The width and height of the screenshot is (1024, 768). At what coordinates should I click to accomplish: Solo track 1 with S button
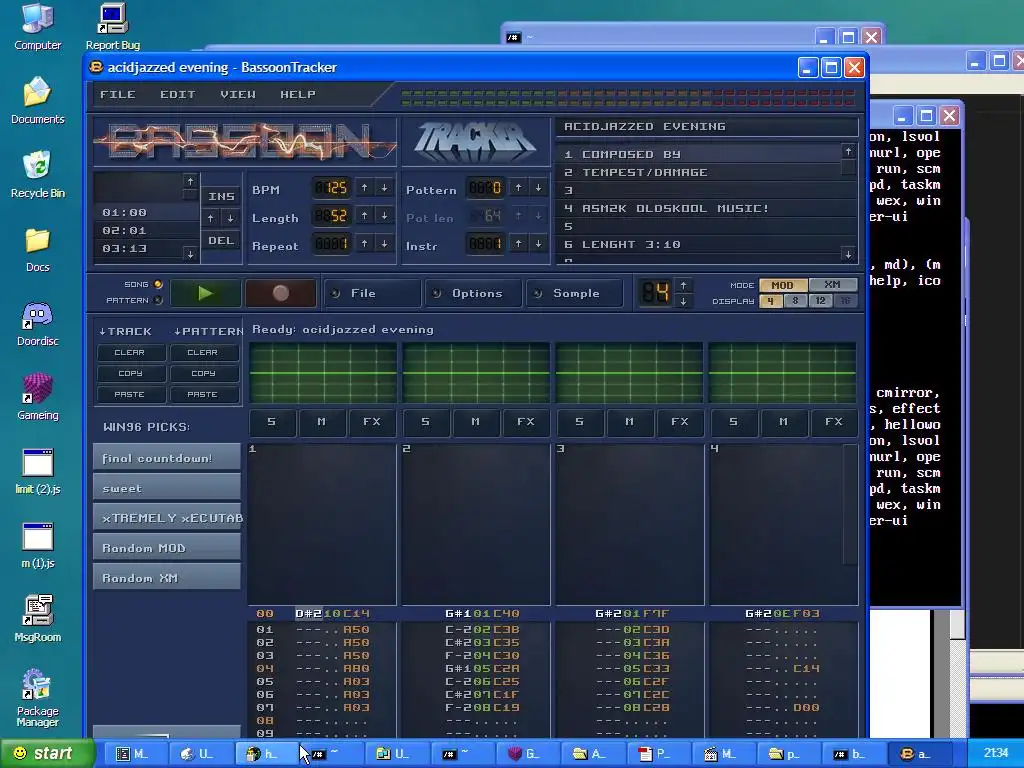point(272,422)
